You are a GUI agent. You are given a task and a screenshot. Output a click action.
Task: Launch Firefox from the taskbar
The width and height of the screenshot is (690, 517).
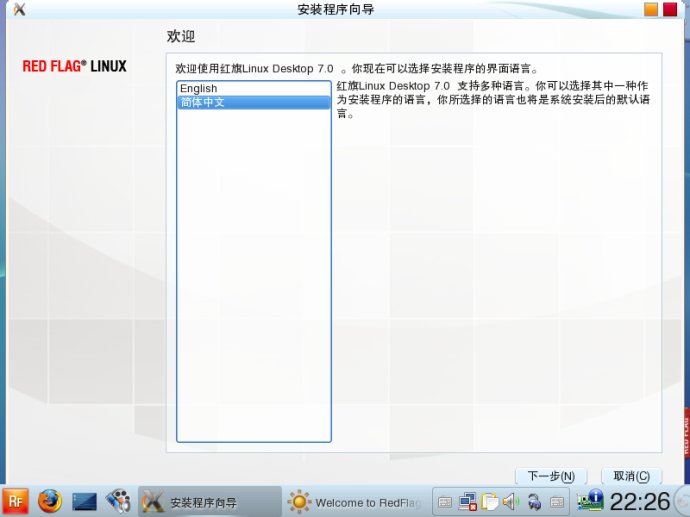pyautogui.click(x=49, y=500)
